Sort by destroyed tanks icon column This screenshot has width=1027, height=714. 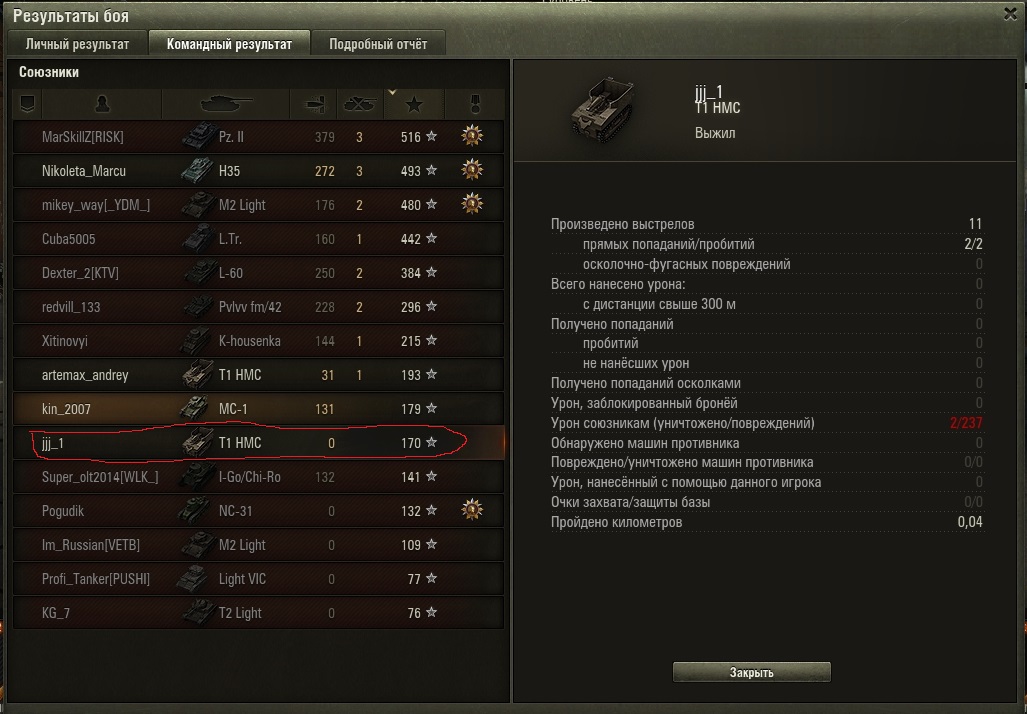click(360, 103)
